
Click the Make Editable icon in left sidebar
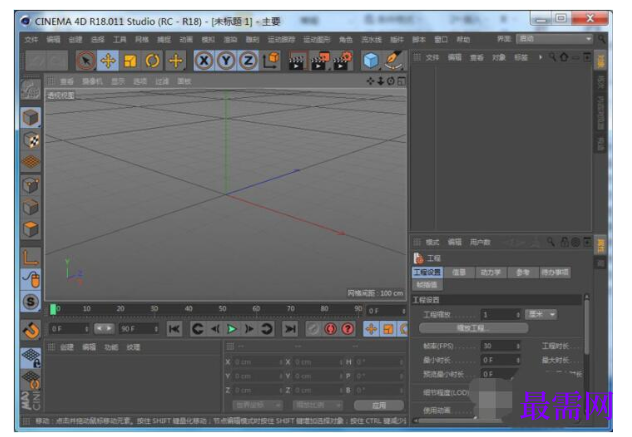tap(31, 89)
